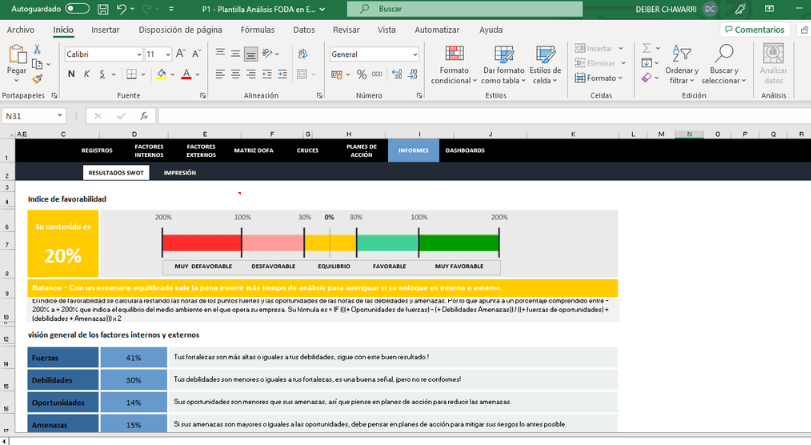Screen dimensions: 811x445
Task: Open Formato condicional icon
Action: pyautogui.click(x=454, y=54)
